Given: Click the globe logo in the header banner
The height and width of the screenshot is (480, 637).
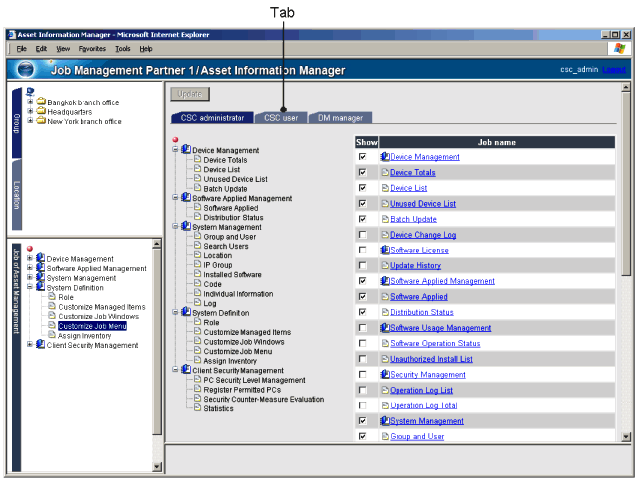Looking at the screenshot, I should (x=26, y=70).
